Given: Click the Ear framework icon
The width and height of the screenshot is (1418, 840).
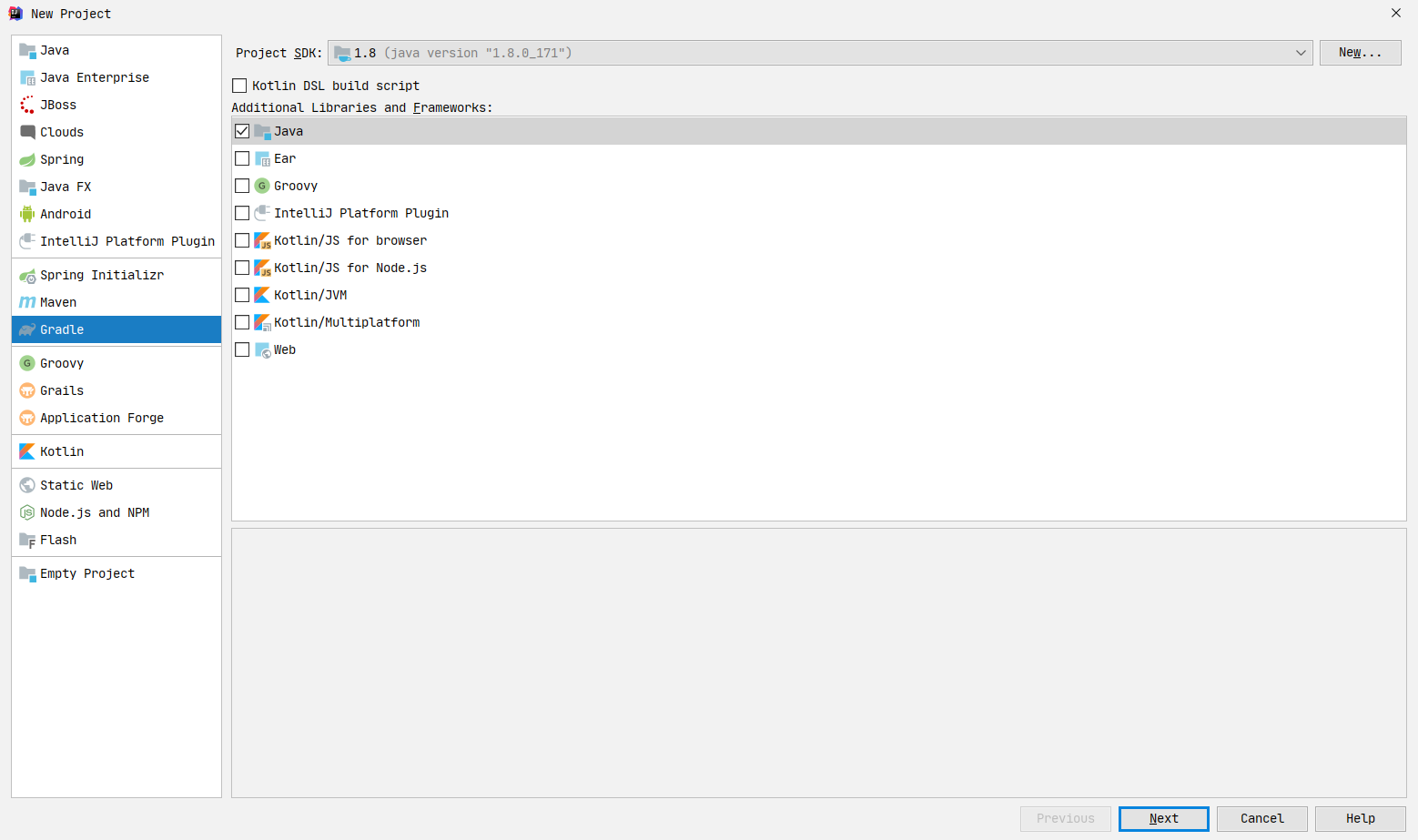Looking at the screenshot, I should coord(262,158).
